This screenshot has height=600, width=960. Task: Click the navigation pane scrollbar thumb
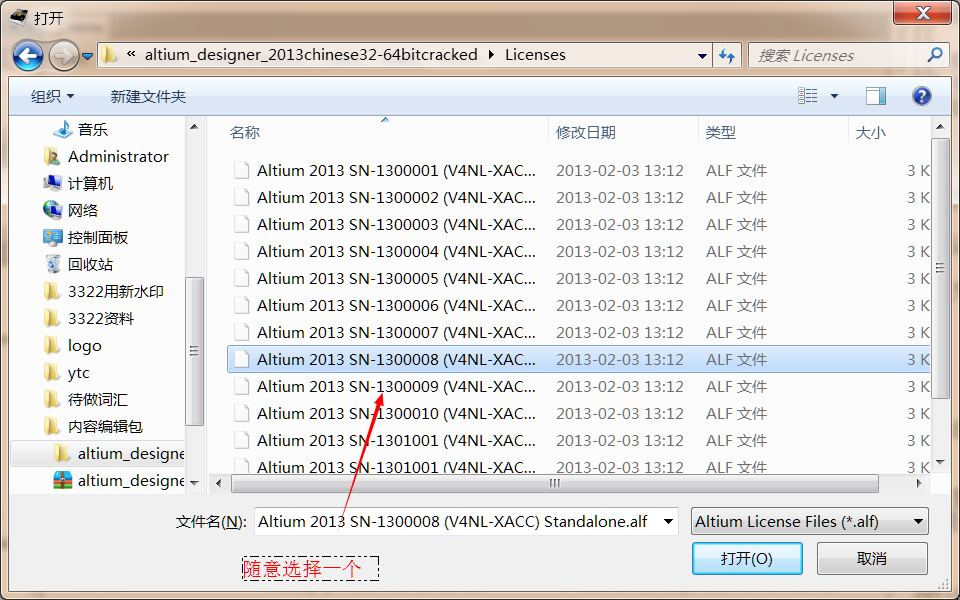pos(194,351)
